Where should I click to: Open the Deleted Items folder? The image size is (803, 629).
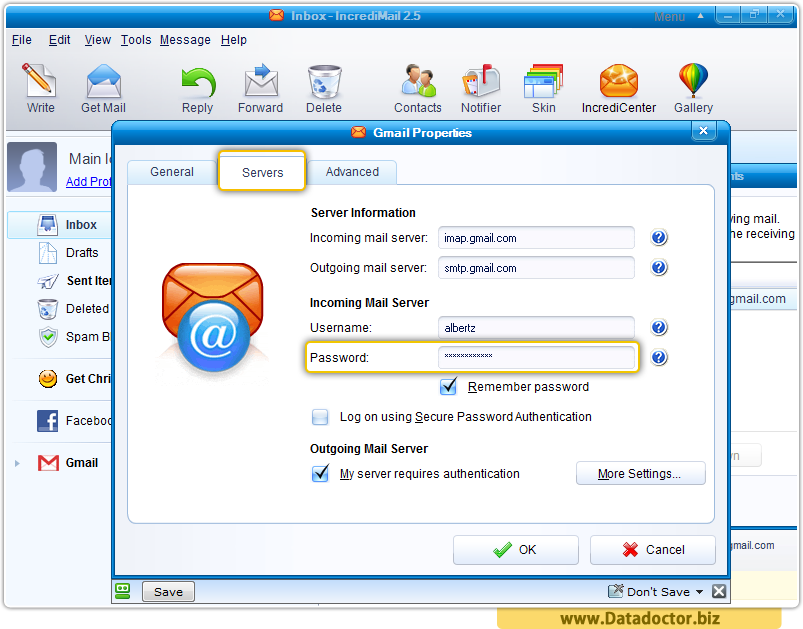click(x=73, y=309)
